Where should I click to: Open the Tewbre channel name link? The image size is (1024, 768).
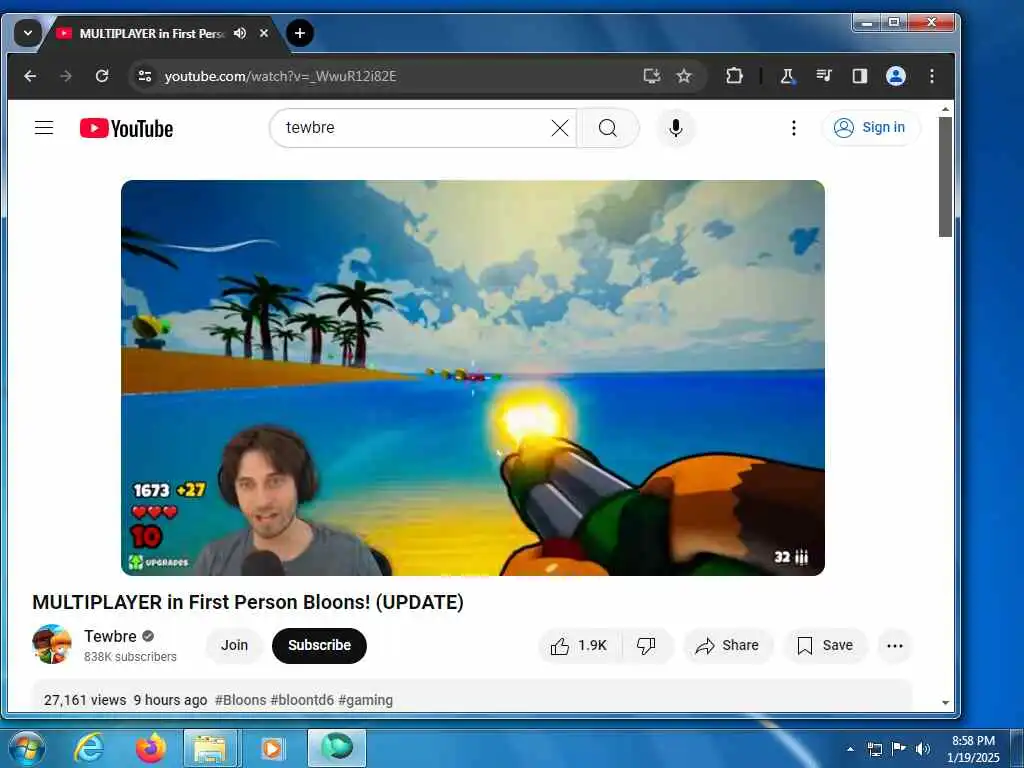tap(110, 636)
